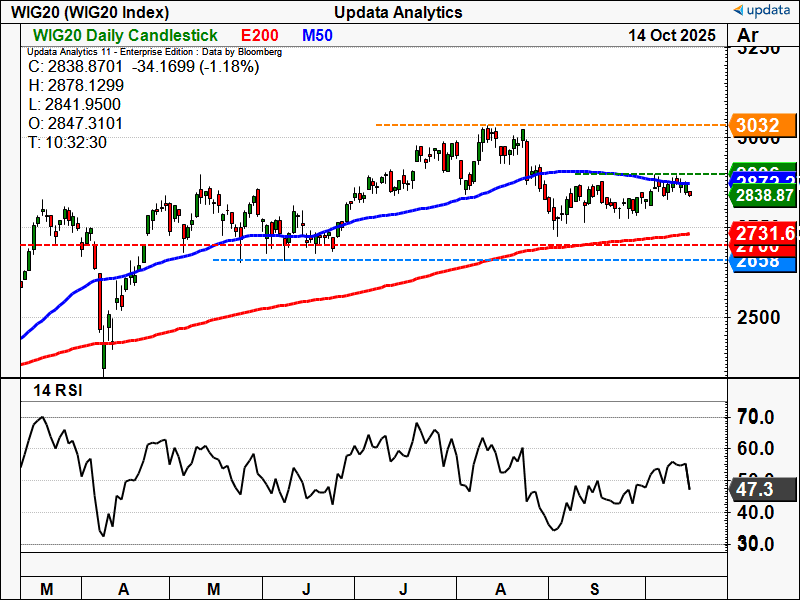Screen dimensions: 800x600
Task: Click the 'Ar' scale label at top right
Action: click(746, 36)
